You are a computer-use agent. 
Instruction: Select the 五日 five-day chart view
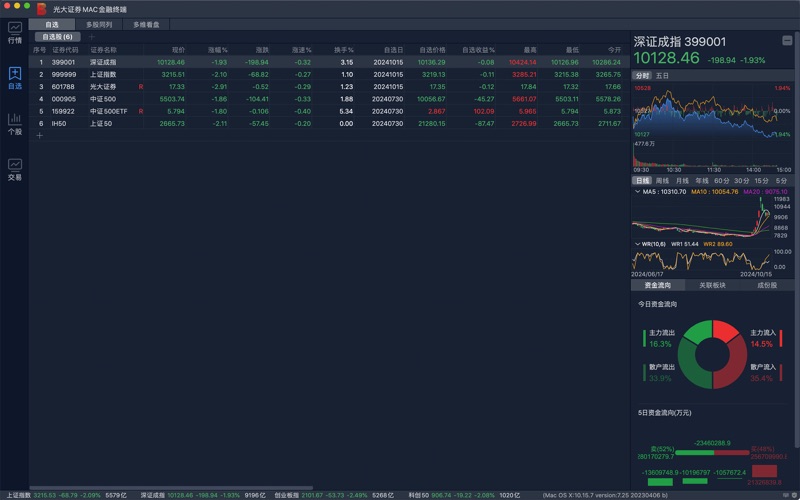coord(663,75)
